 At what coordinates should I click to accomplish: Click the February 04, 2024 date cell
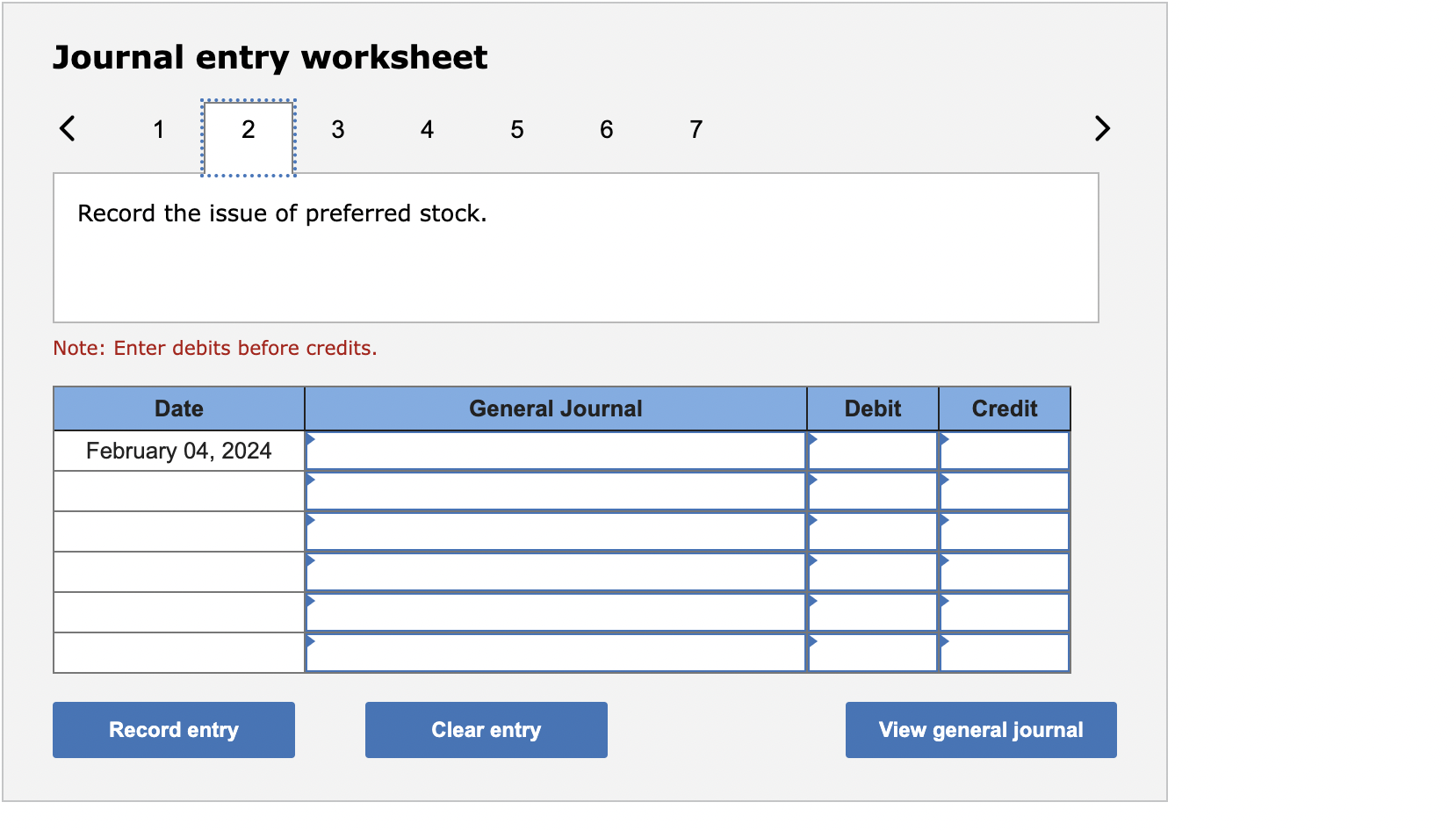click(179, 451)
